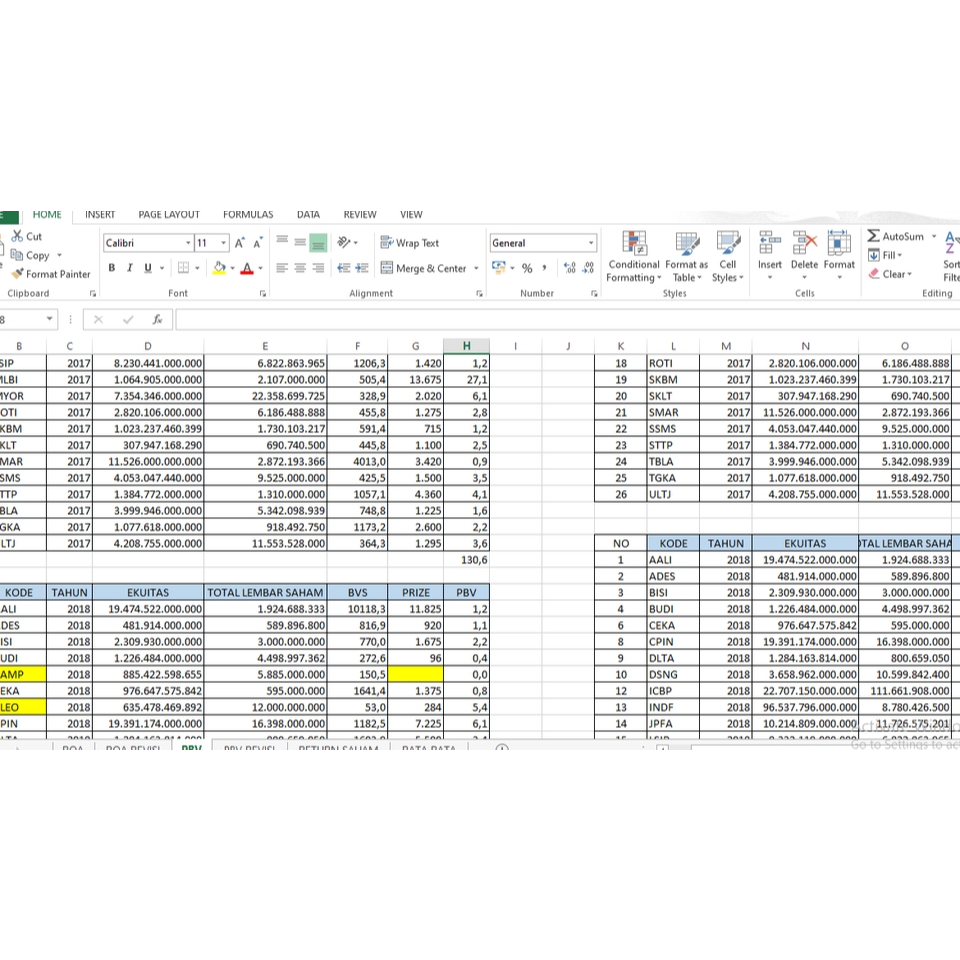Screen dimensions: 960x960
Task: Click the Delete cells icon
Action: tap(804, 242)
